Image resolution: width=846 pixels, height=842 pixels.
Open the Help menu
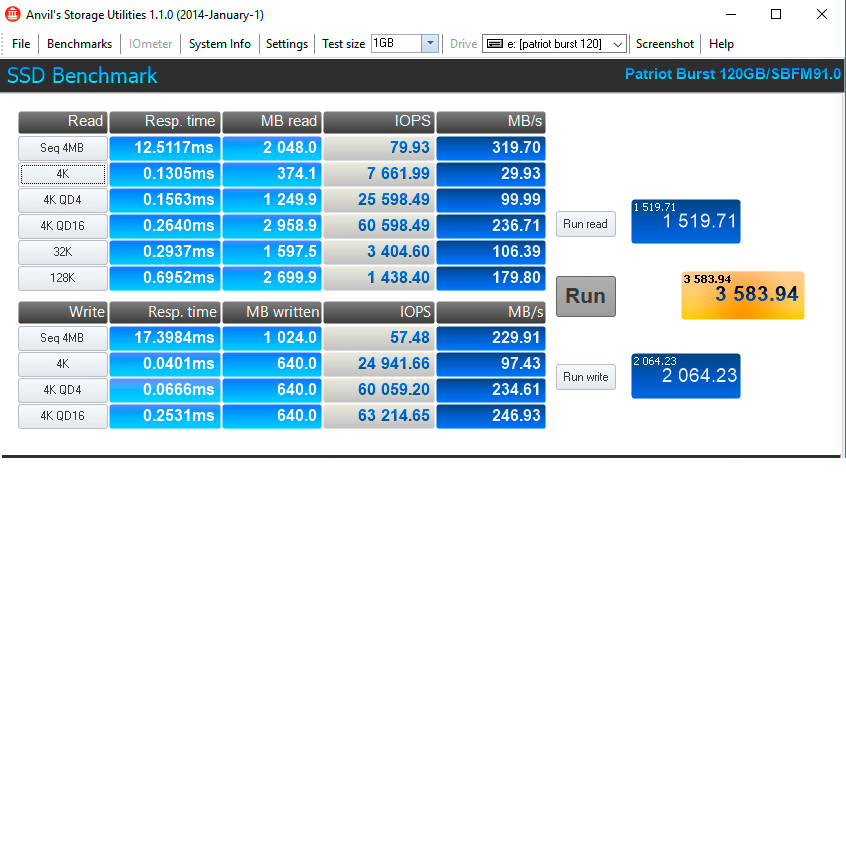point(721,44)
